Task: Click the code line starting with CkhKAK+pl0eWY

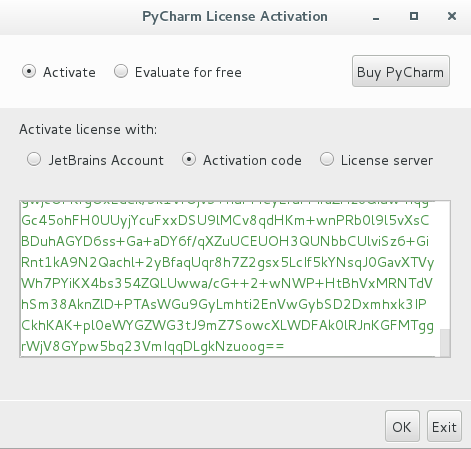Action: (x=227, y=326)
